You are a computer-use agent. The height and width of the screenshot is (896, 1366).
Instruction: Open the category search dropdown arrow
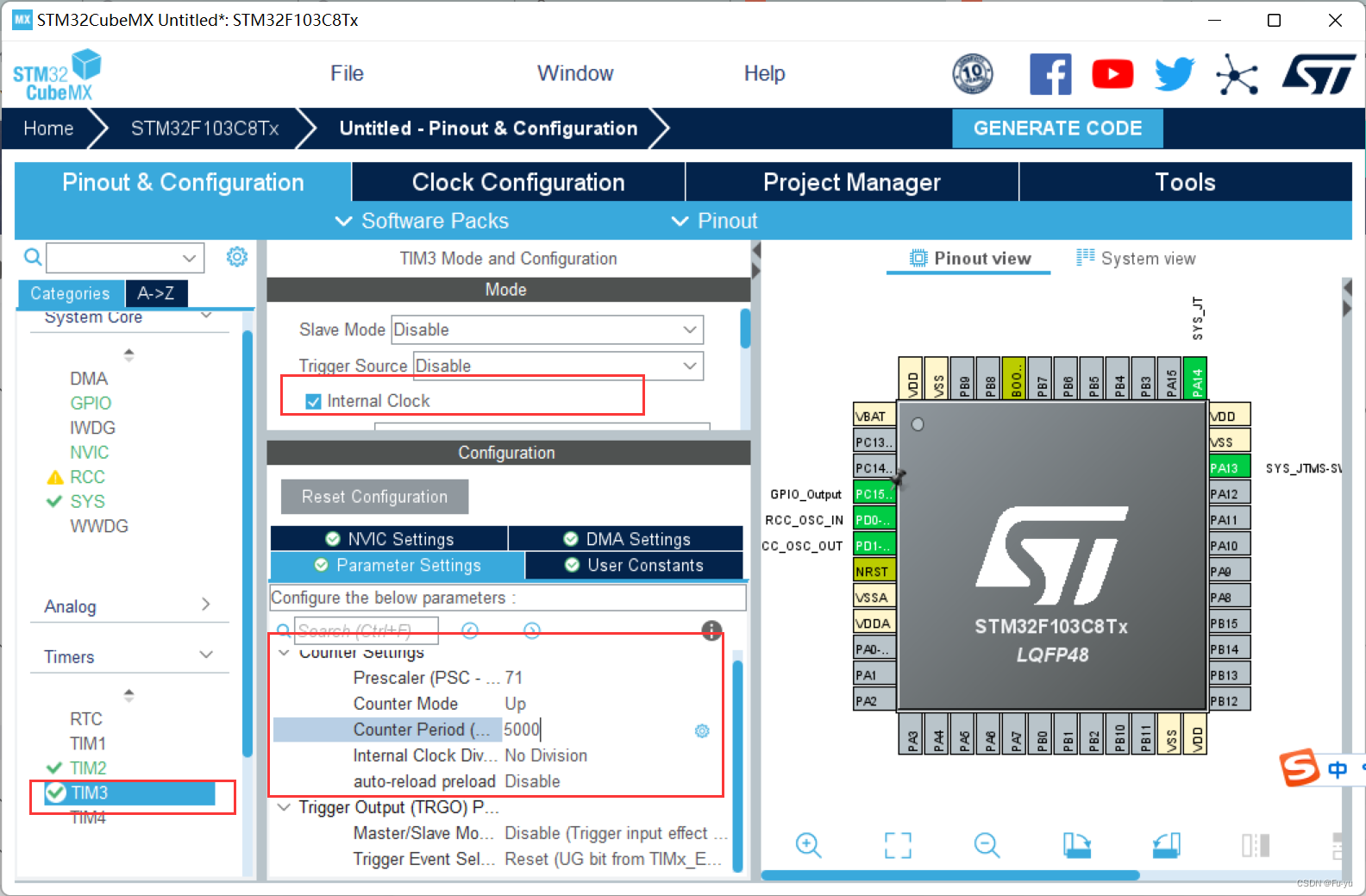(189, 257)
